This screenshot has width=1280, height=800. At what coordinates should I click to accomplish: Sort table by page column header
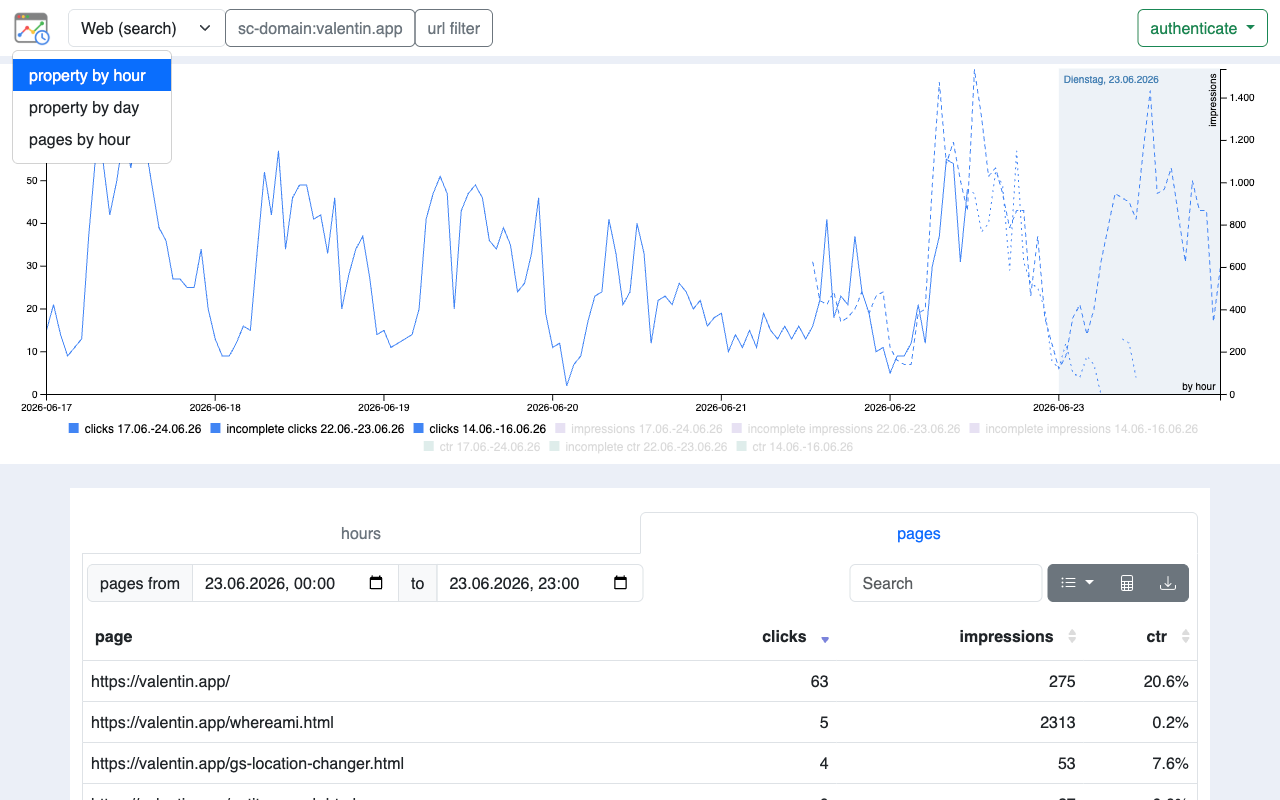coord(114,636)
